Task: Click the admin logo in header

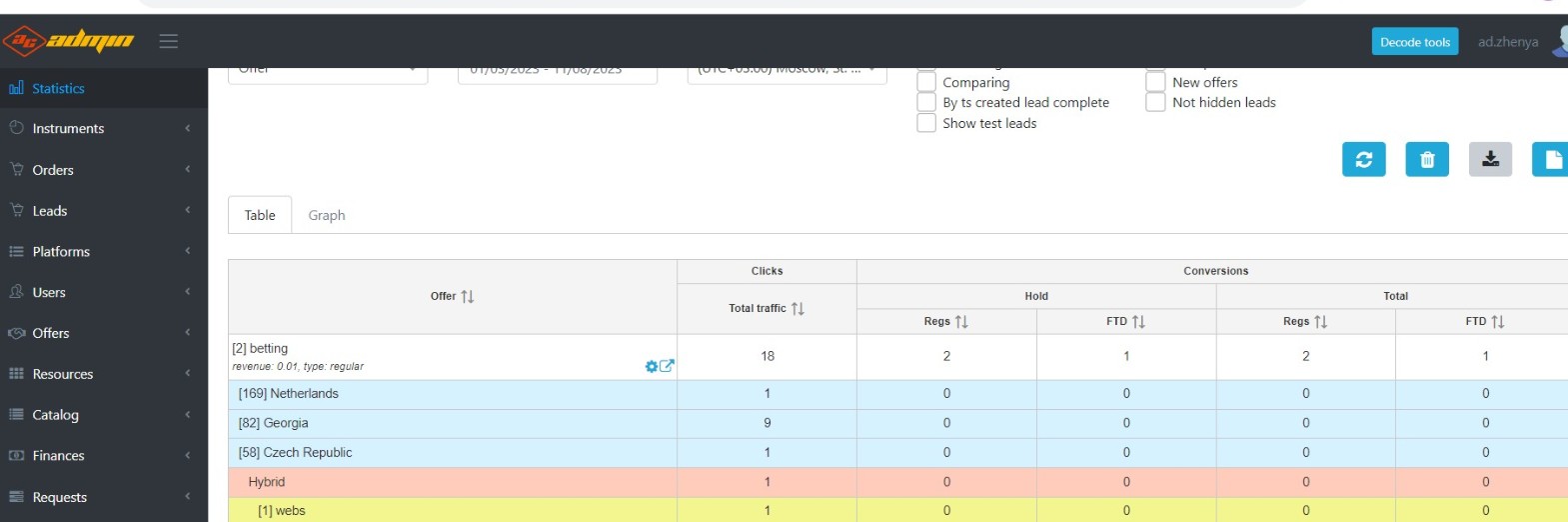Action: tap(68, 41)
